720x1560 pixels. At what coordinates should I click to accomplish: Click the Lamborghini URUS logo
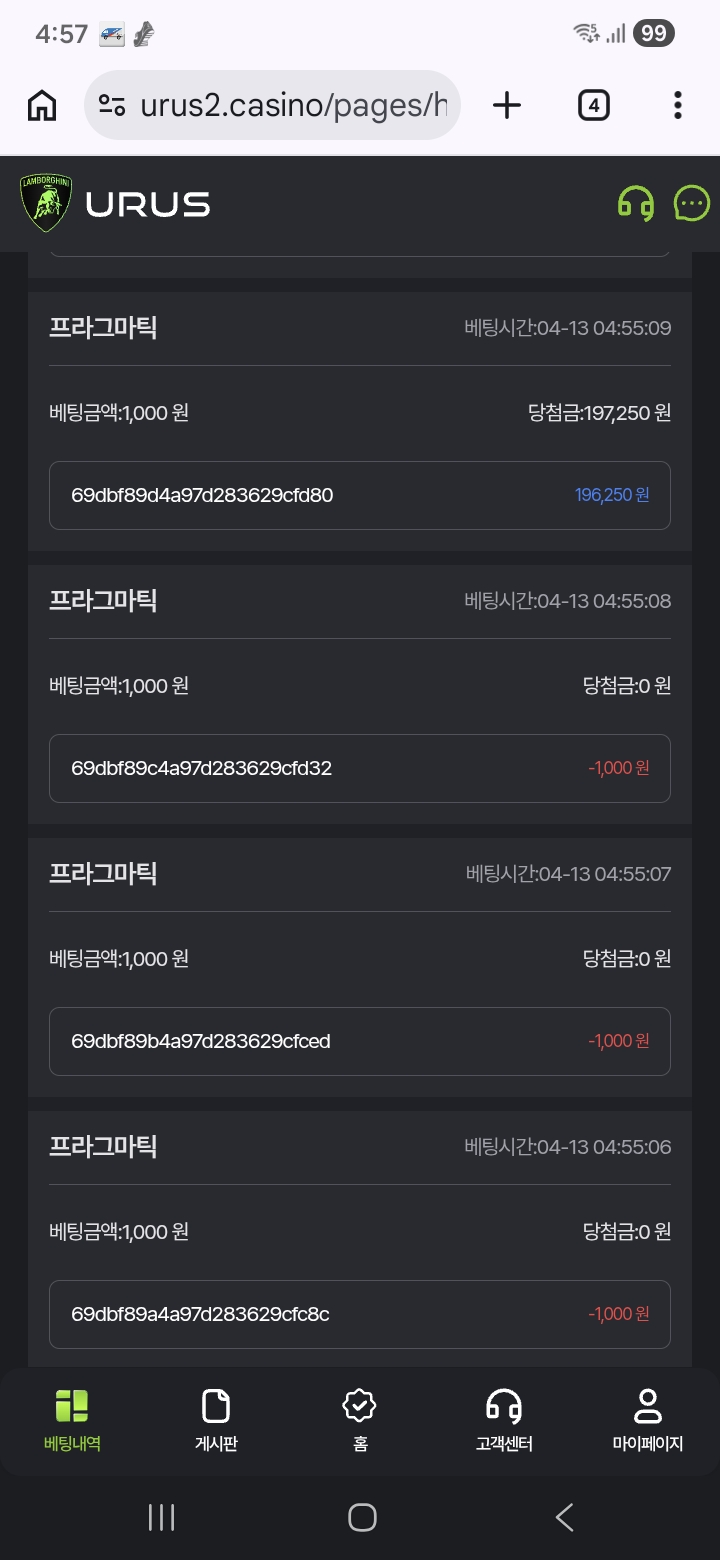(115, 204)
